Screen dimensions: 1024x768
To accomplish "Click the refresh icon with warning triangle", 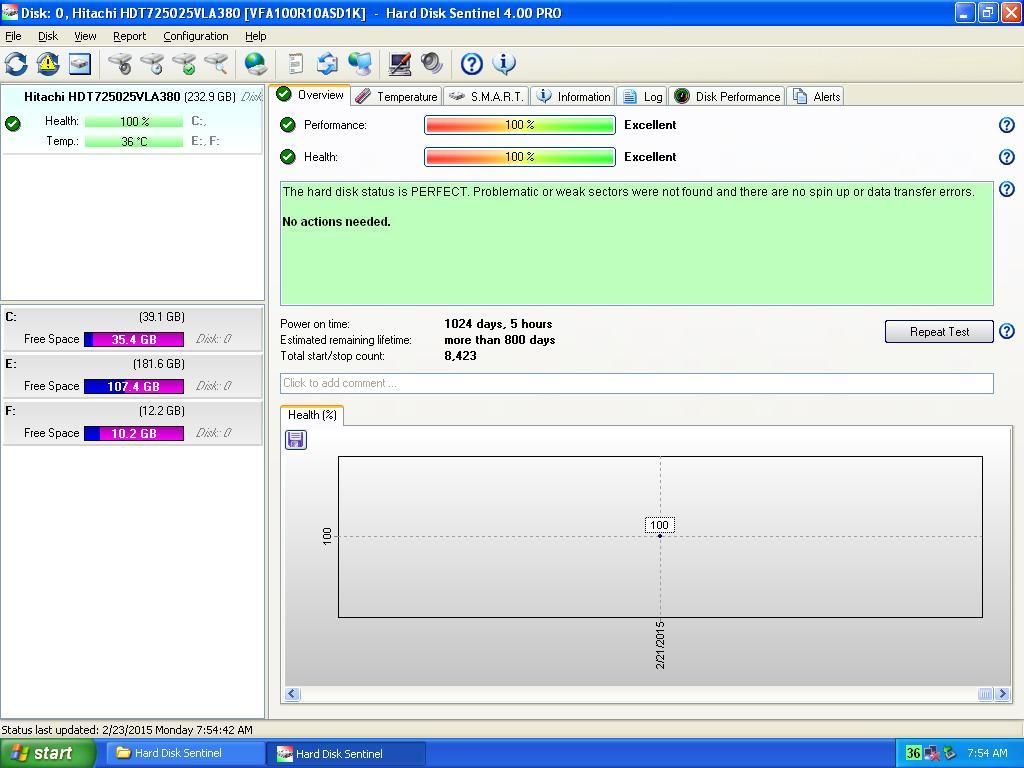I will point(48,64).
